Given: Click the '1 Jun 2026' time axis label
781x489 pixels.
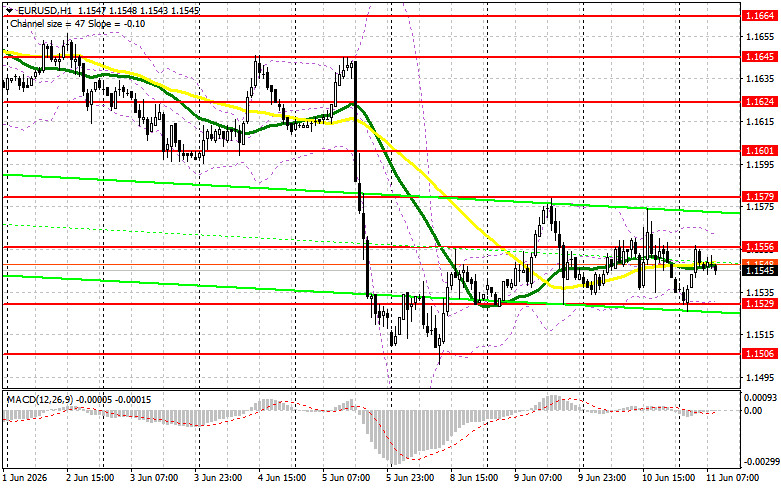Looking at the screenshot, I should point(25,478).
